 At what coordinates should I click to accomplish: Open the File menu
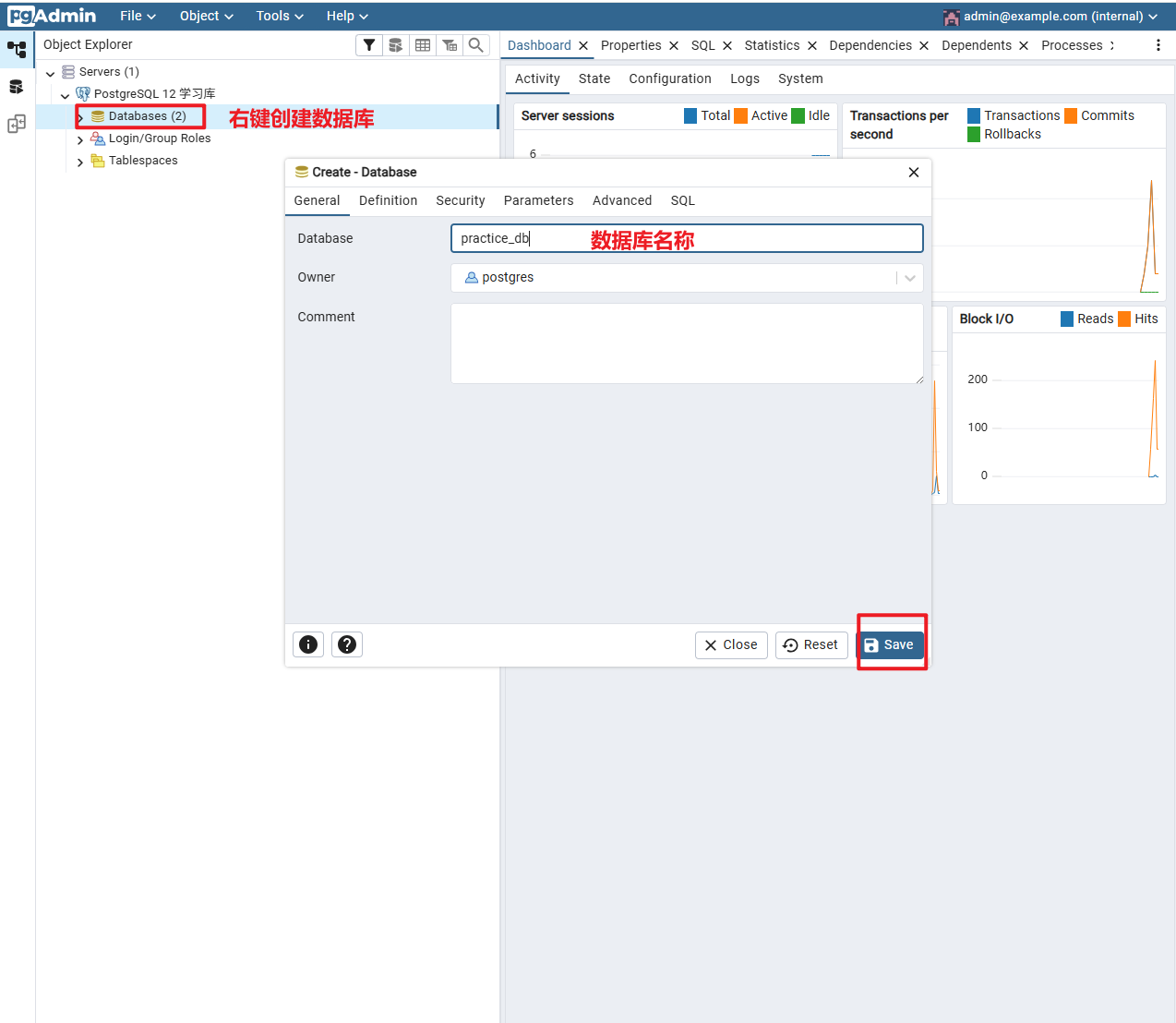point(138,16)
